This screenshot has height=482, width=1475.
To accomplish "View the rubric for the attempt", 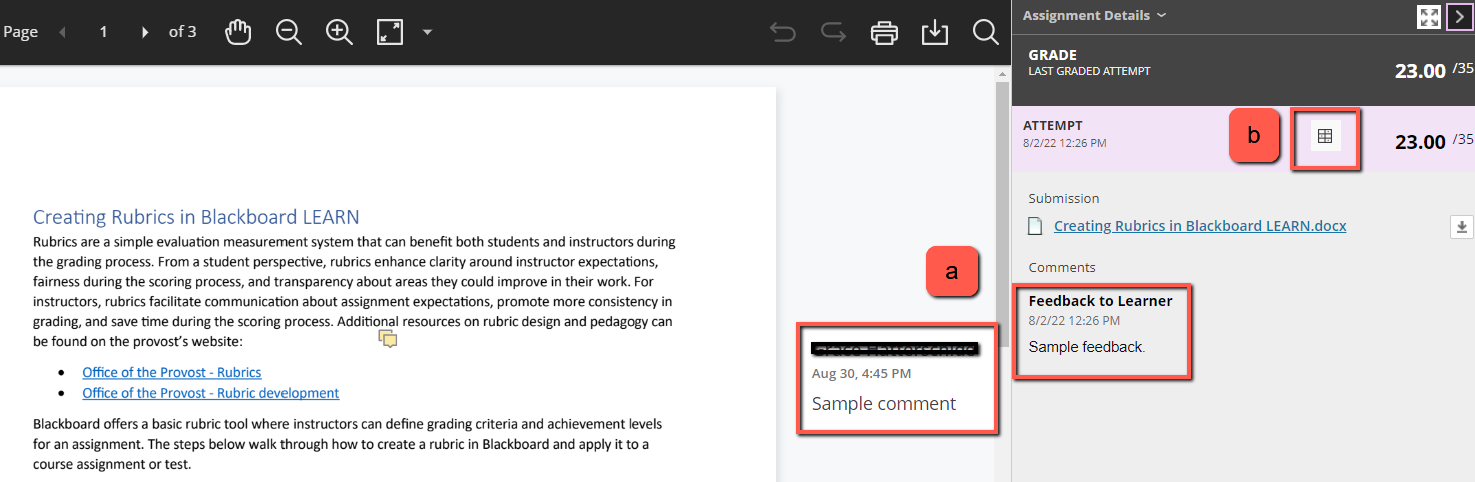I will pyautogui.click(x=1325, y=137).
